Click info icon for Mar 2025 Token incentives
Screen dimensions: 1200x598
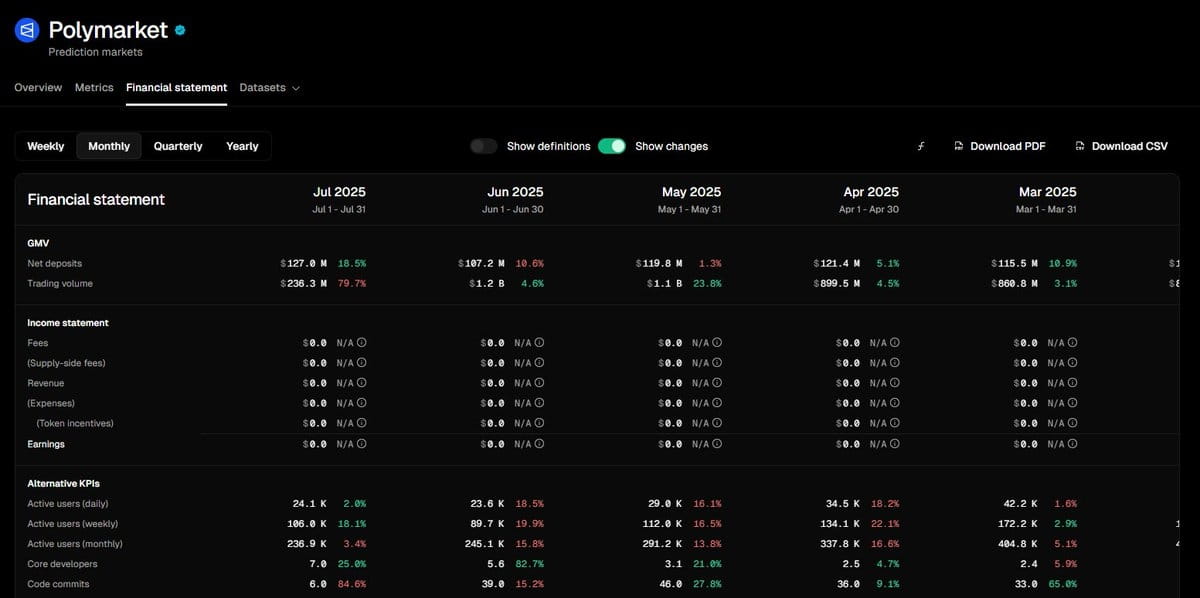pyautogui.click(x=1073, y=423)
